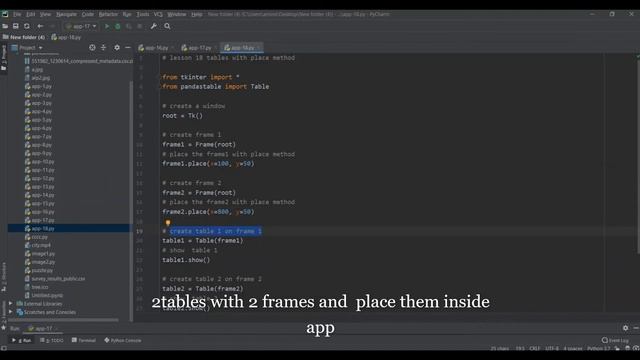
Task: Open the Help menu
Action: [x=197, y=14]
